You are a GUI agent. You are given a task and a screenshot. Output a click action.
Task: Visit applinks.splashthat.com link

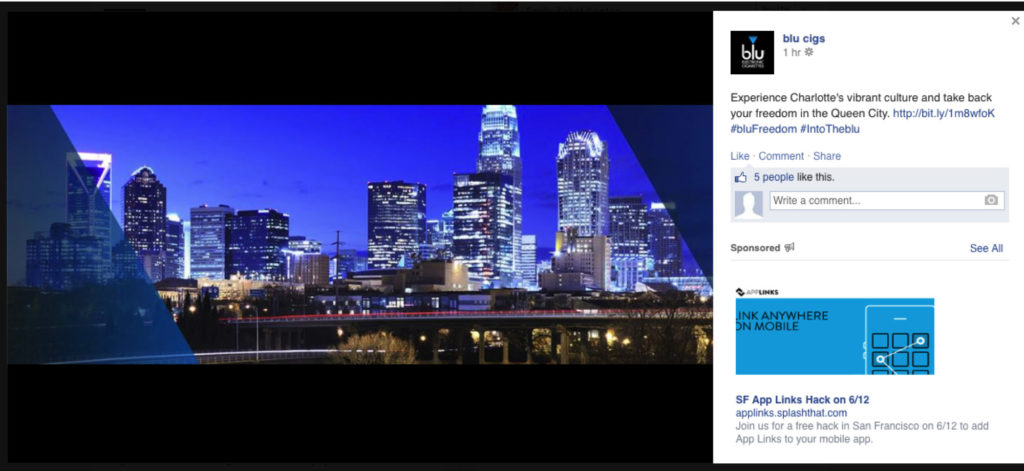click(791, 413)
